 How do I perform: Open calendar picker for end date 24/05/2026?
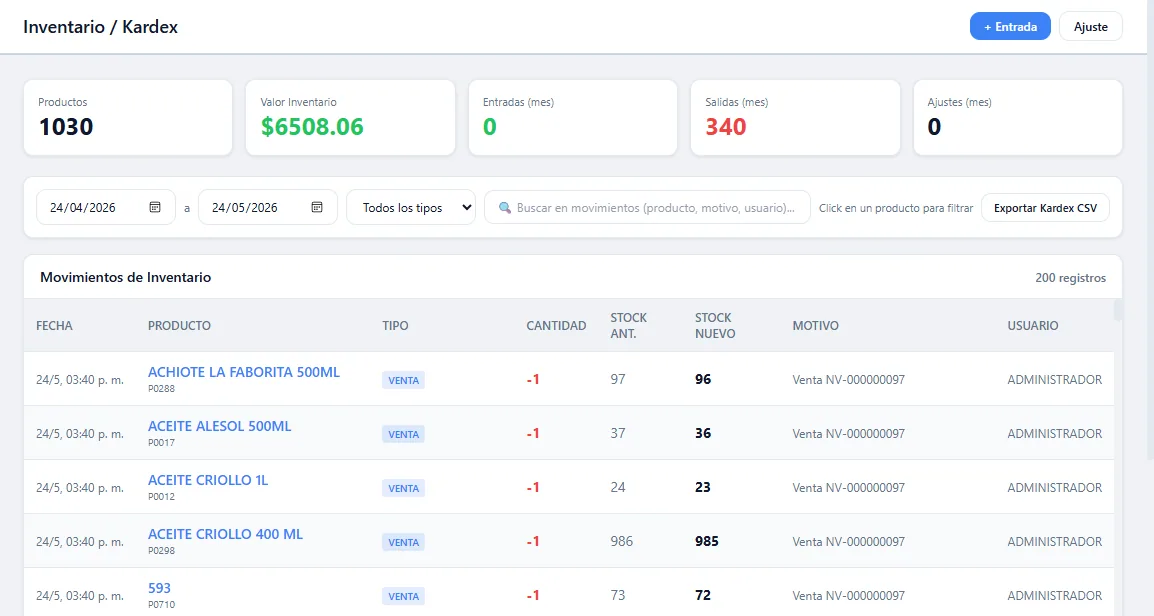tap(316, 208)
